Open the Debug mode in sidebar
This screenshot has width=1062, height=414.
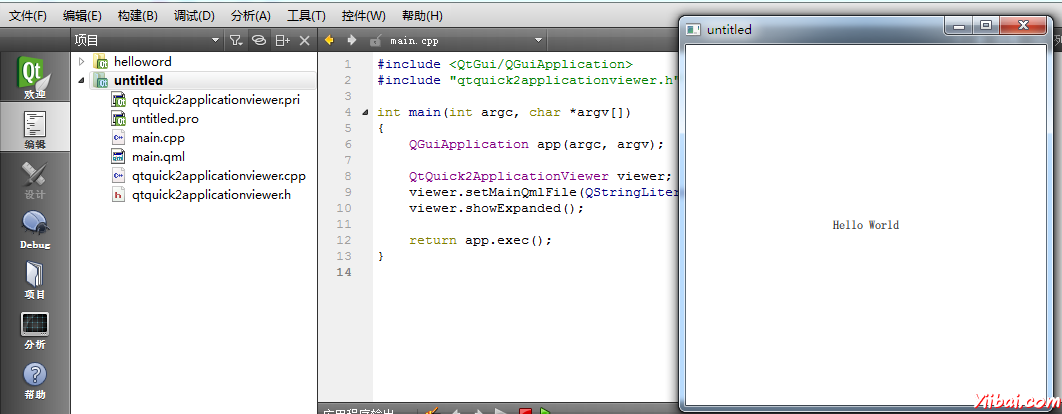(x=34, y=230)
